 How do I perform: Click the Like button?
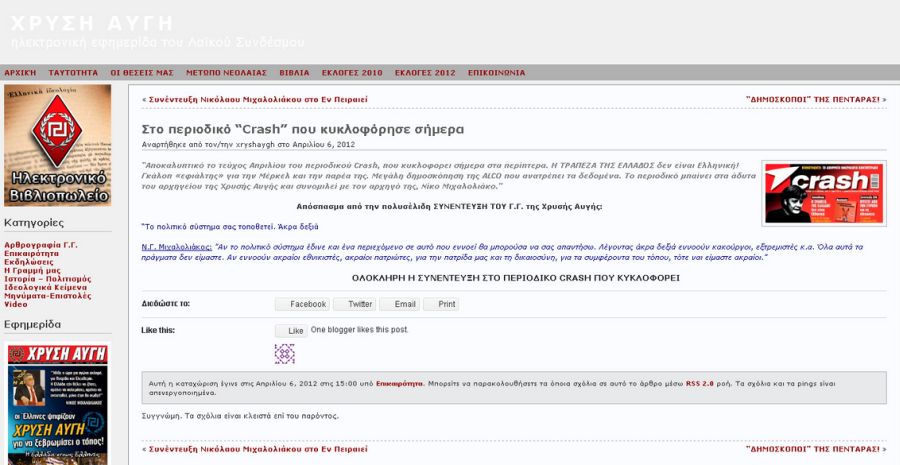coord(291,331)
